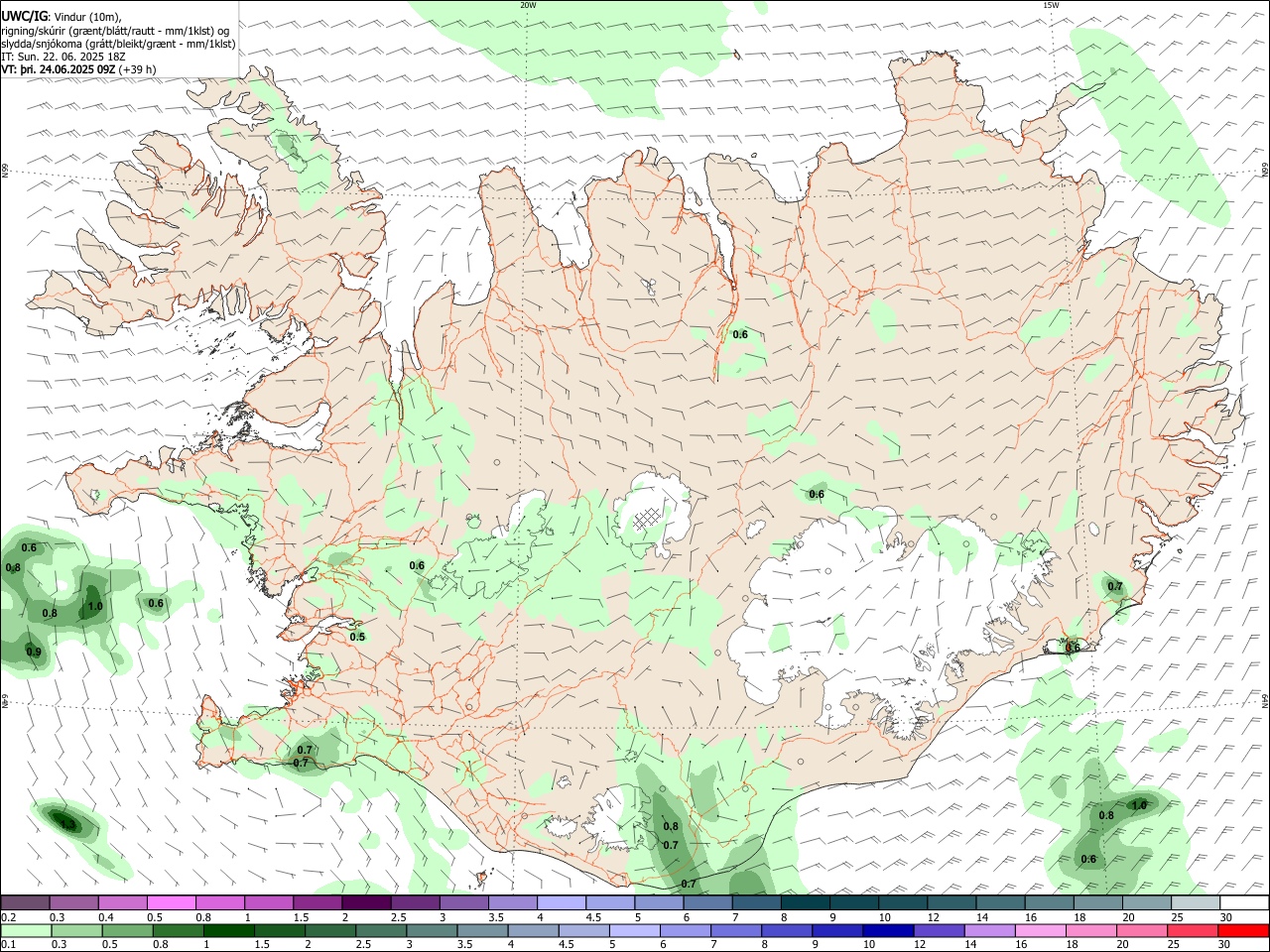This screenshot has height=952, width=1270.
Task: Click the 25 label in the bottom legend row
Action: [x=1175, y=945]
